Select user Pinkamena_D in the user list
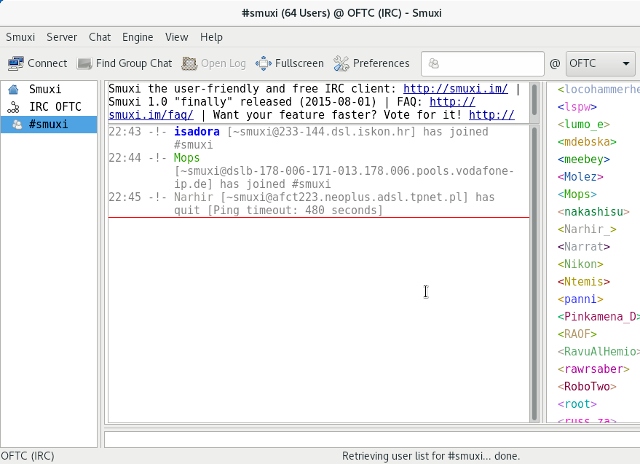 [598, 317]
